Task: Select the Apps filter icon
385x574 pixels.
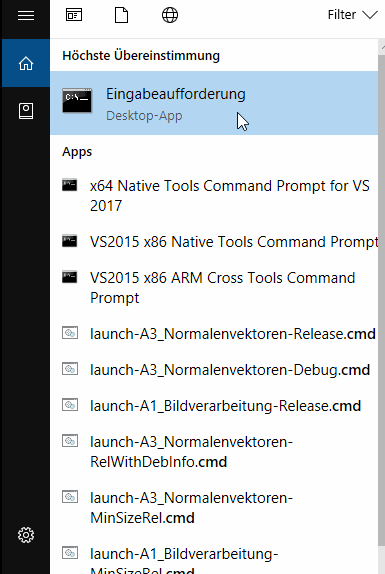Action: 74,15
